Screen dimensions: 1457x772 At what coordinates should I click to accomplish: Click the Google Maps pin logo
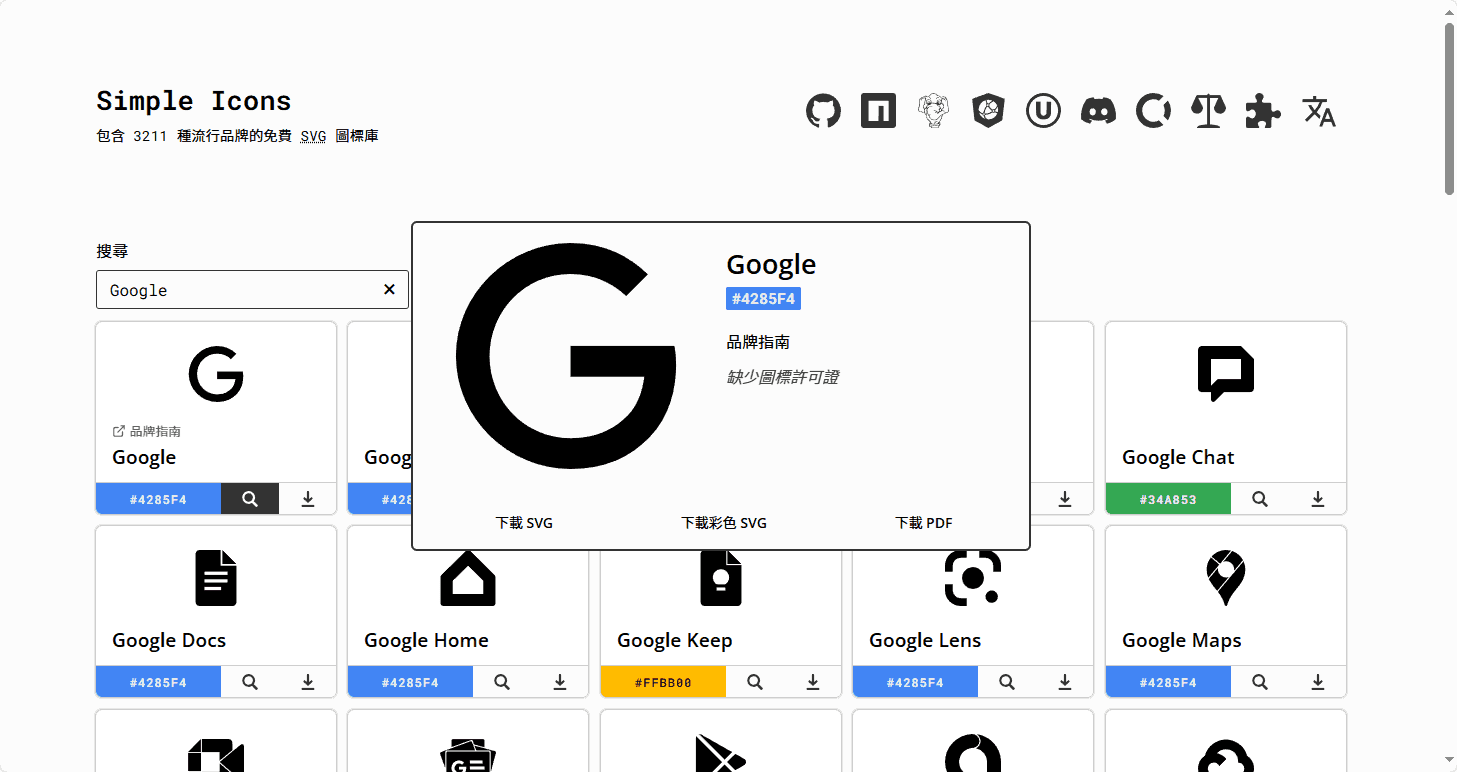click(1226, 578)
